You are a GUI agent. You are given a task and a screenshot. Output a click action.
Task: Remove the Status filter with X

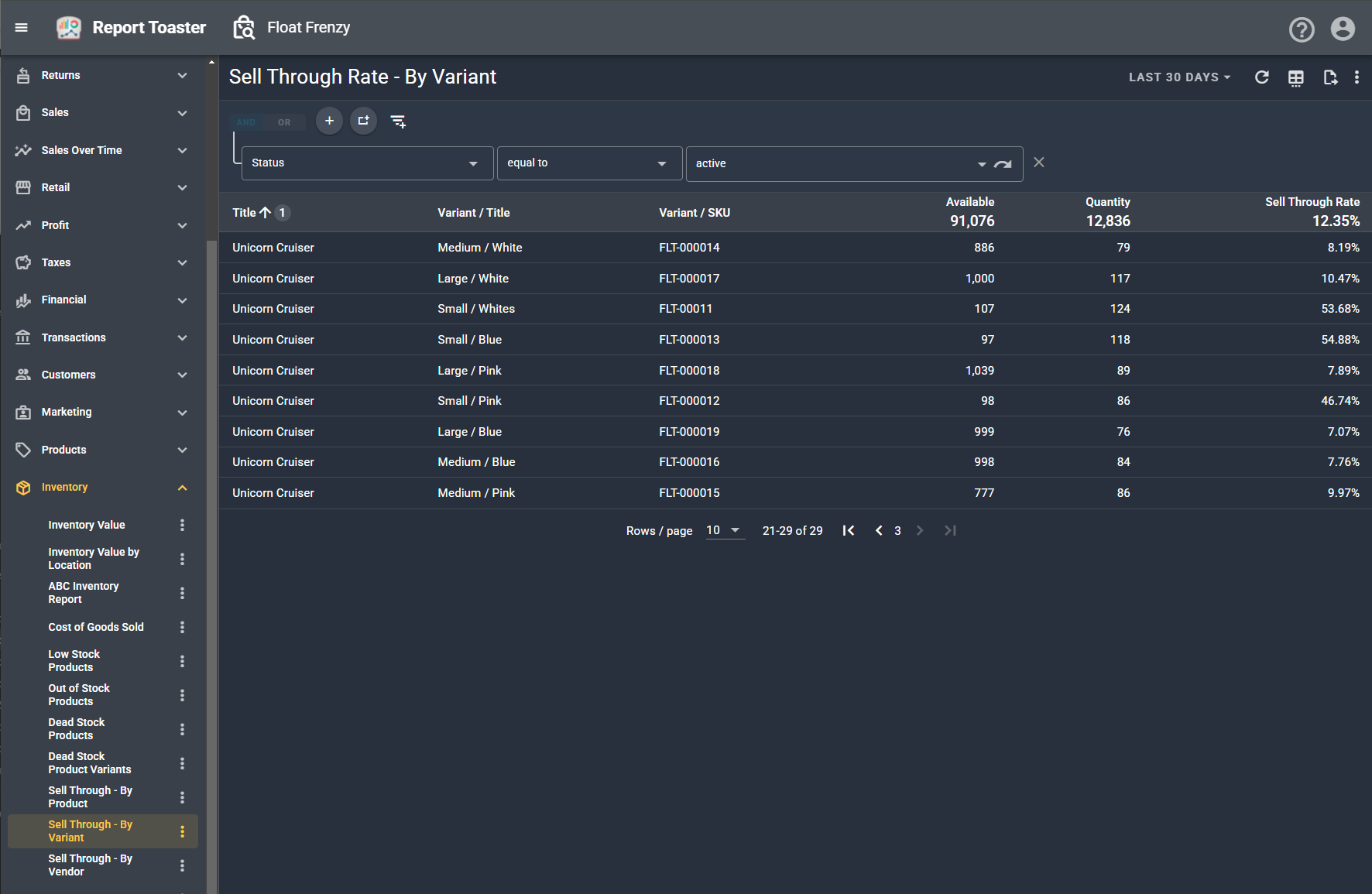point(1039,163)
